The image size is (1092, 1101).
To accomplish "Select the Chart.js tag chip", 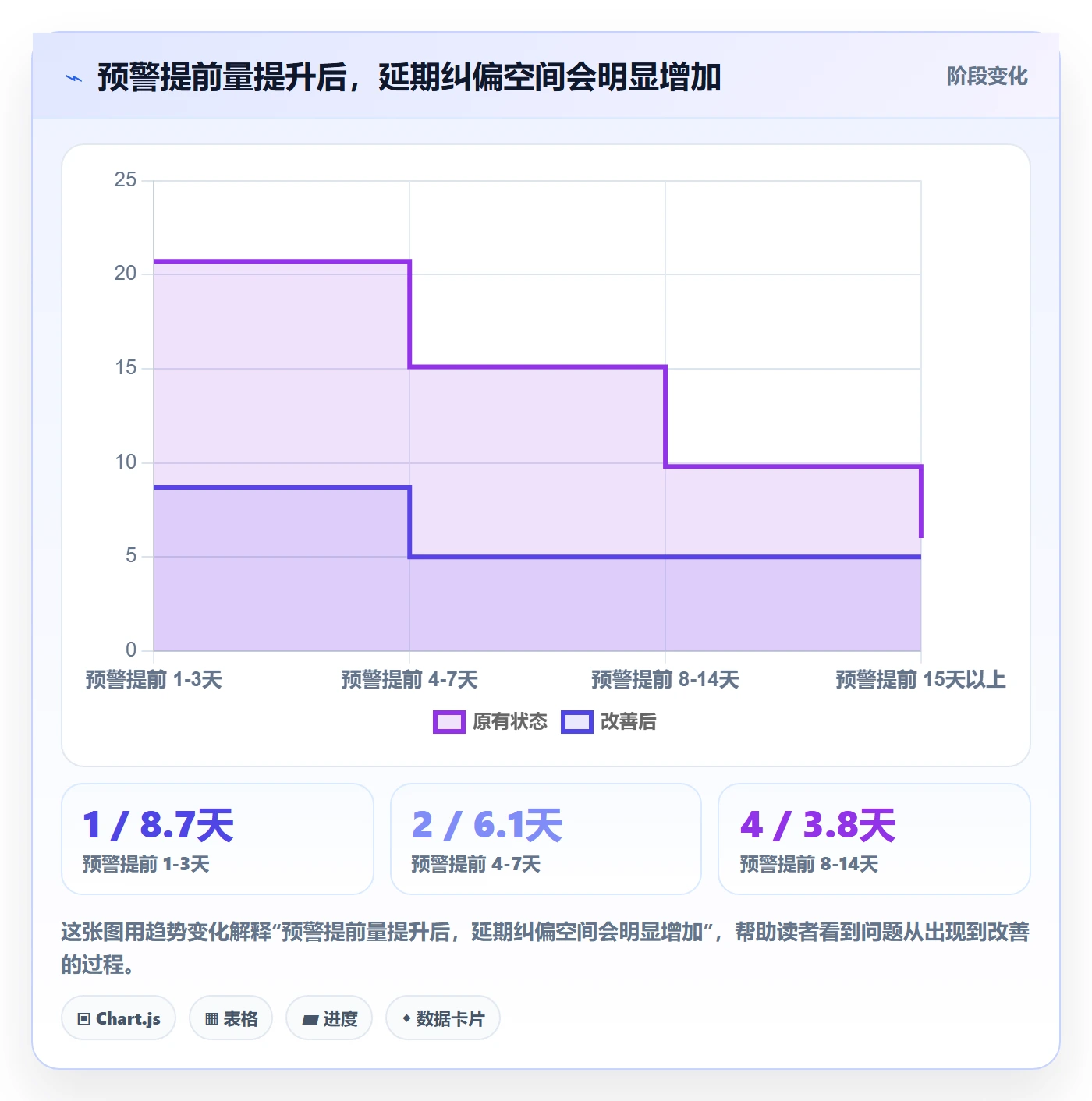I will click(x=119, y=1018).
